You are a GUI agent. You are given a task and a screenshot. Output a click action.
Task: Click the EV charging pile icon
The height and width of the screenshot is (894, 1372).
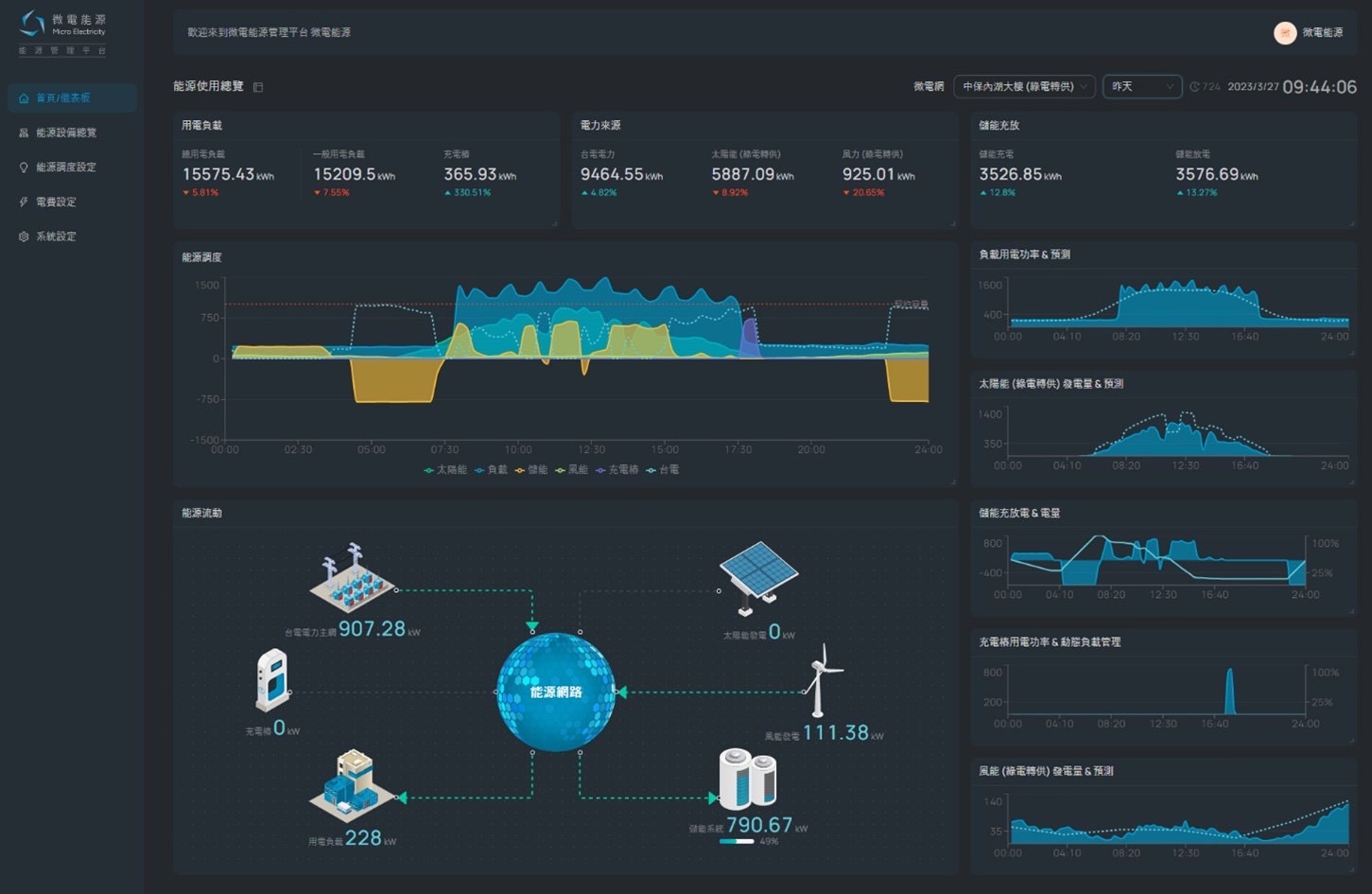(272, 679)
